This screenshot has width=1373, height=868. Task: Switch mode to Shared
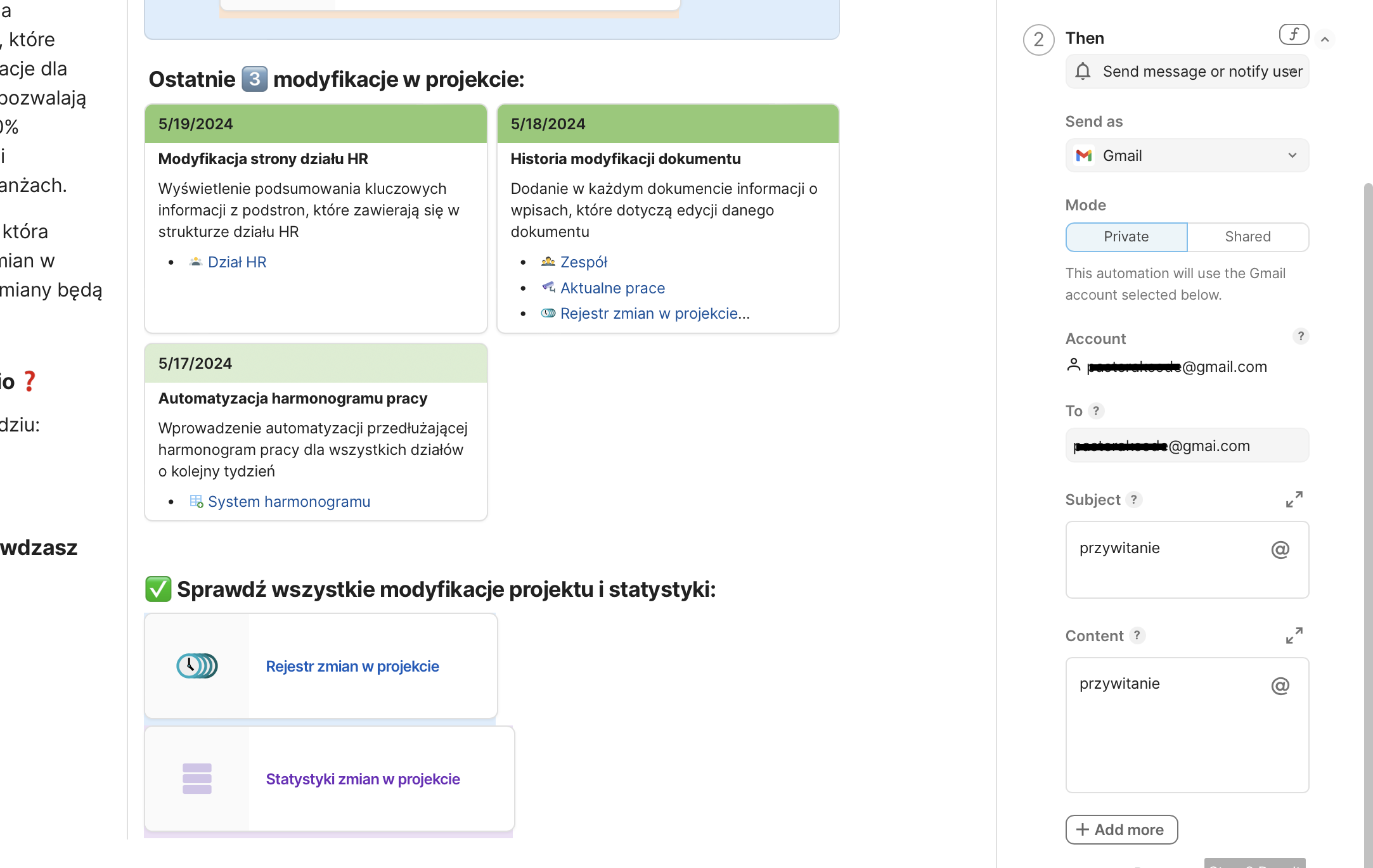tap(1247, 237)
